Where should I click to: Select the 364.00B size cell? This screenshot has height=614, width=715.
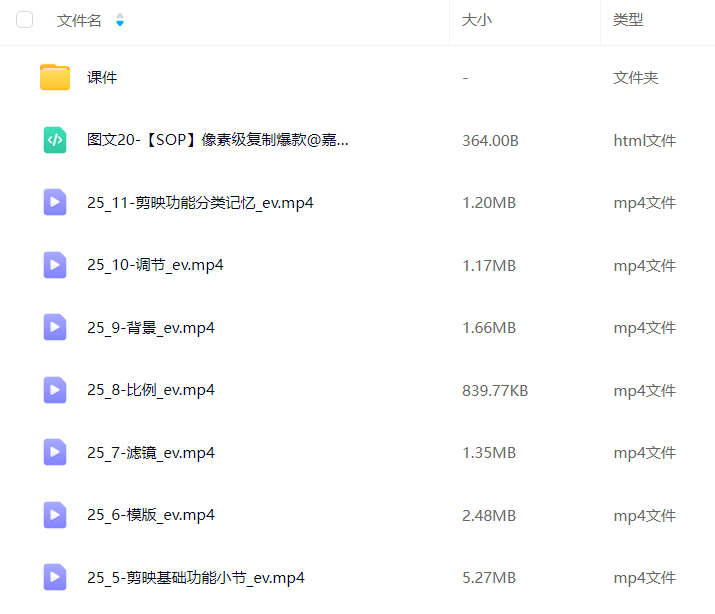click(490, 140)
